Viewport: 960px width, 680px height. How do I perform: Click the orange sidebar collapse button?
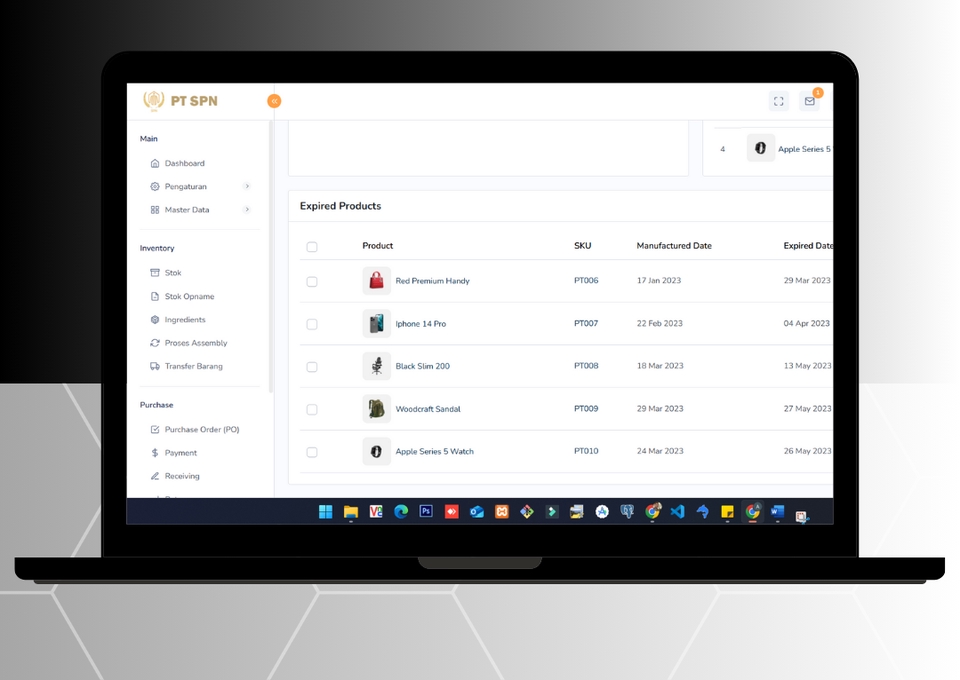[x=274, y=101]
